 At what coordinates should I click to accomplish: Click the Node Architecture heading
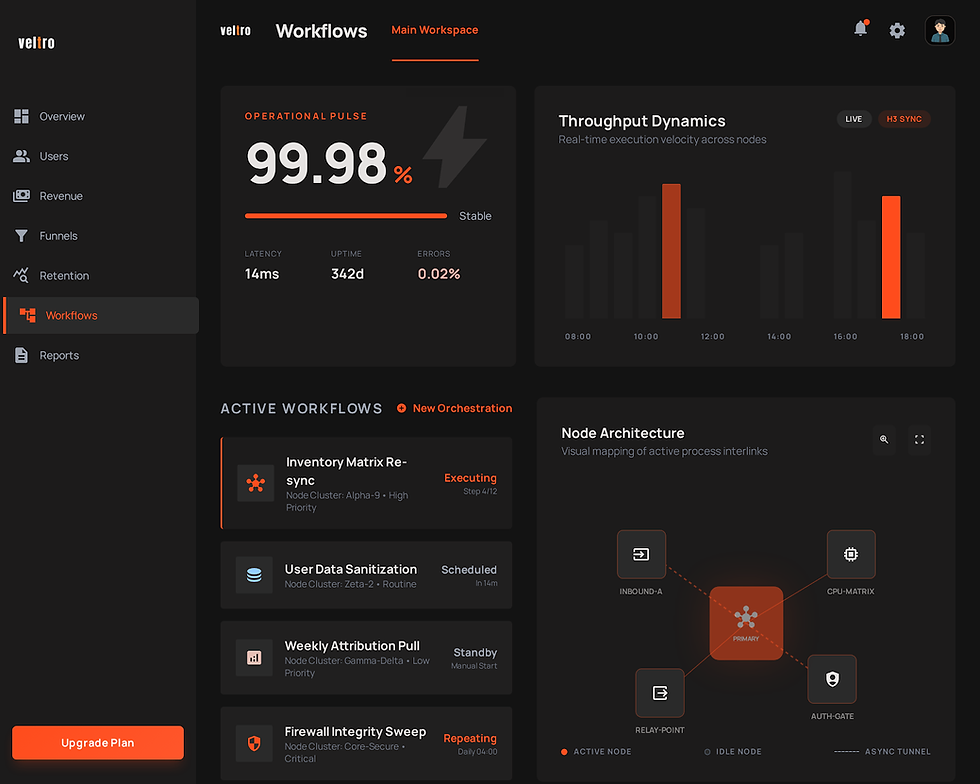[x=622, y=433]
